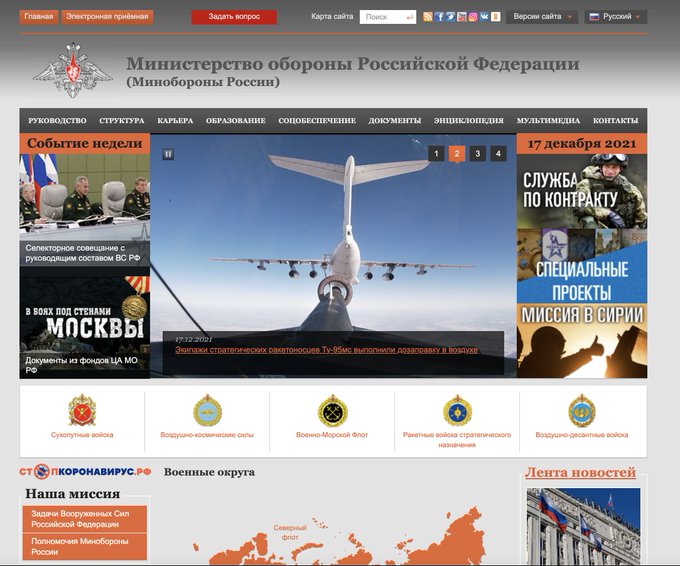Open the СТРУКТУРА menu
The width and height of the screenshot is (680, 566).
coord(122,121)
